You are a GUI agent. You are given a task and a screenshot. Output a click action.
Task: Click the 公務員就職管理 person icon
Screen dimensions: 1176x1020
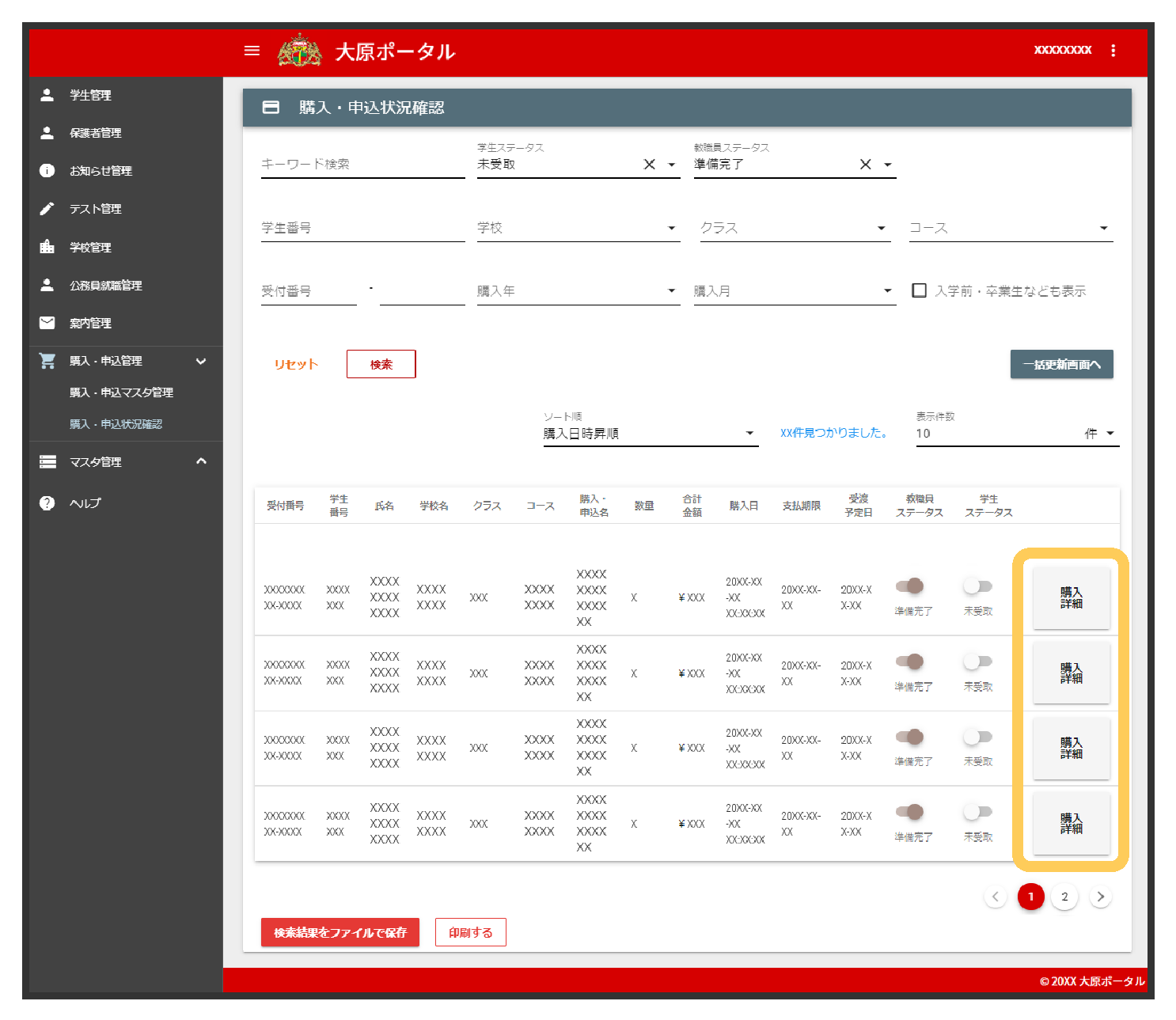(47, 285)
